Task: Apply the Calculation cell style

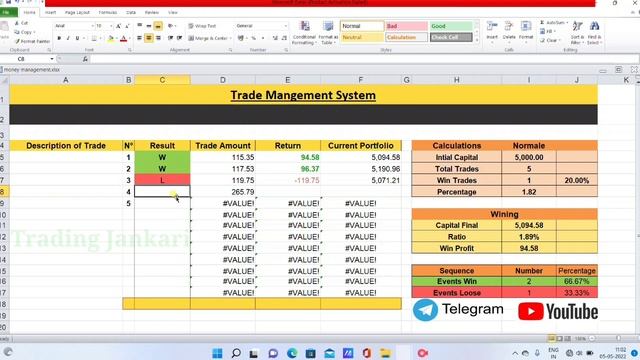Action: 406,38
